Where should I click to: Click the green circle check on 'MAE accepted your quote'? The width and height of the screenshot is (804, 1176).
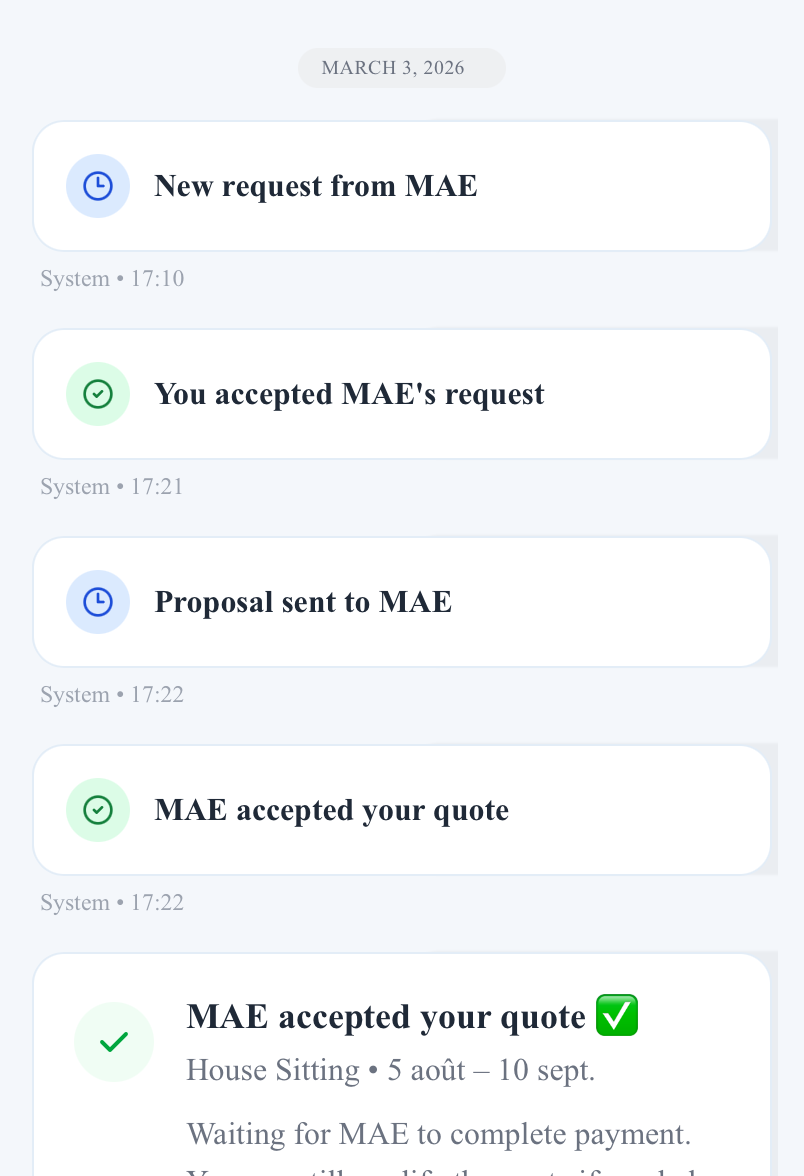pos(98,809)
